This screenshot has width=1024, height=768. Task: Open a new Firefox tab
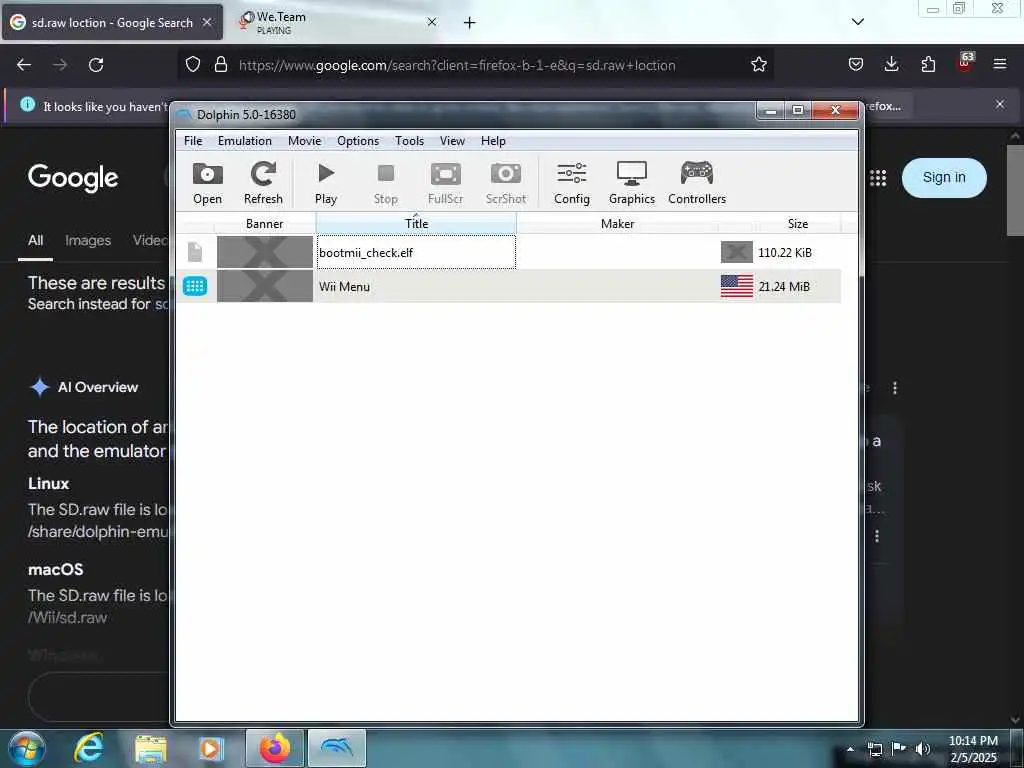click(x=470, y=23)
